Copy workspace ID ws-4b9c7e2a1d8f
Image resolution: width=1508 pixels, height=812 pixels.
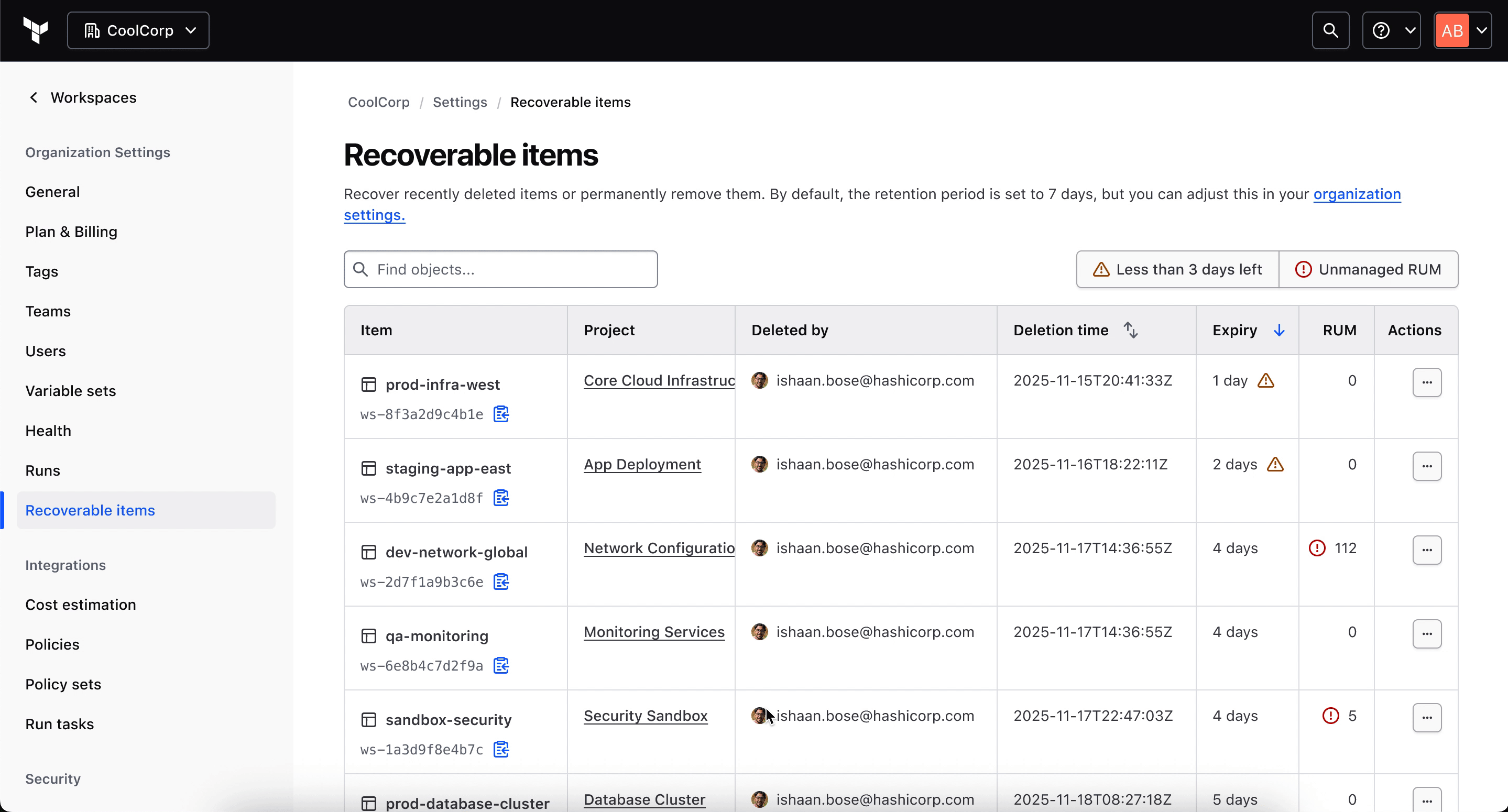pos(501,498)
